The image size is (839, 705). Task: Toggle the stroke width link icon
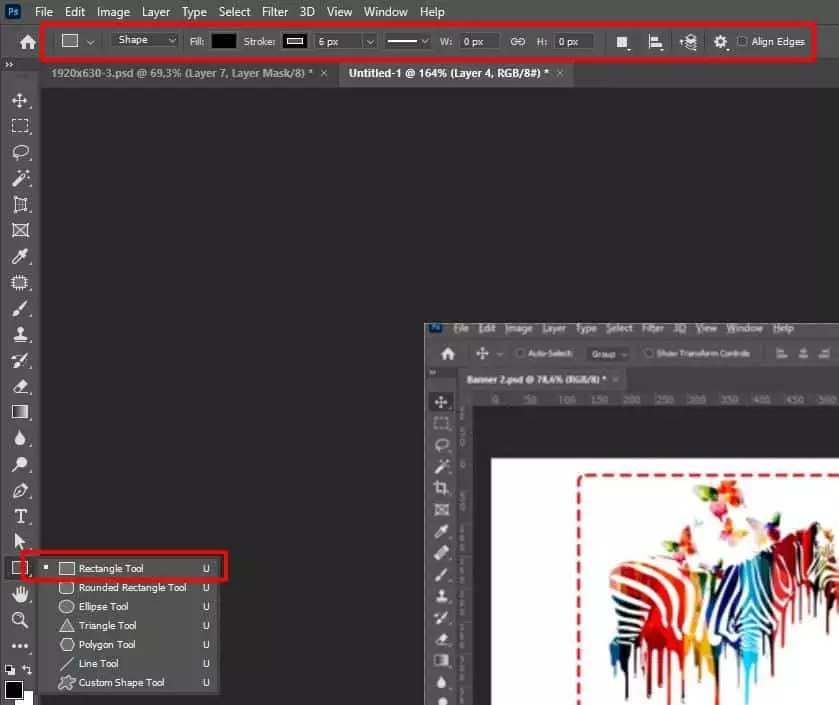pos(518,42)
